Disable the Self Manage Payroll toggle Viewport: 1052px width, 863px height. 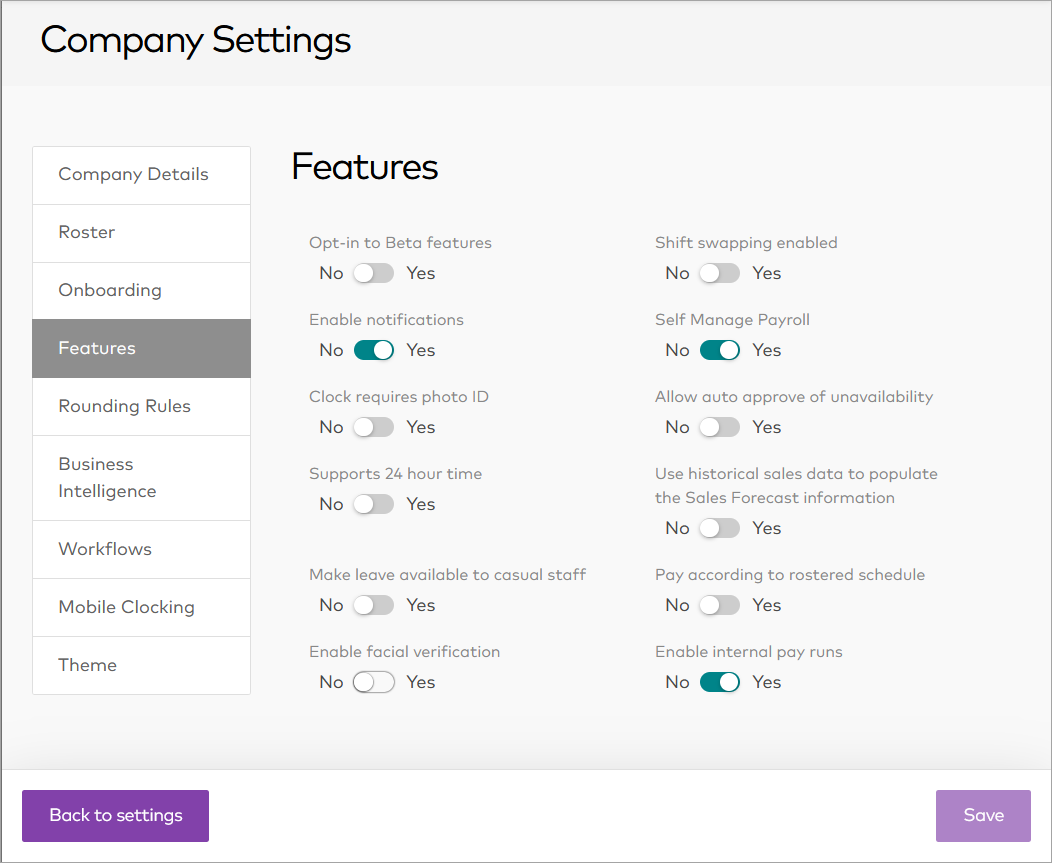point(720,350)
